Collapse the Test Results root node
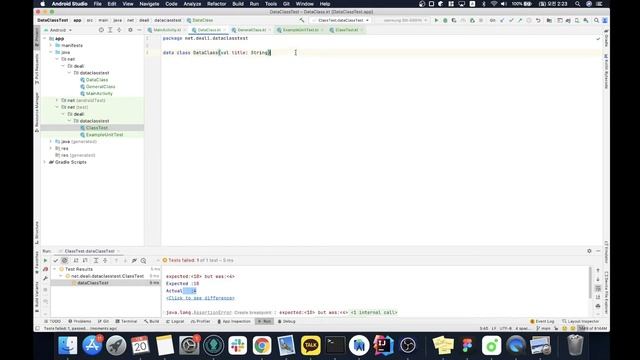 (x=55, y=269)
